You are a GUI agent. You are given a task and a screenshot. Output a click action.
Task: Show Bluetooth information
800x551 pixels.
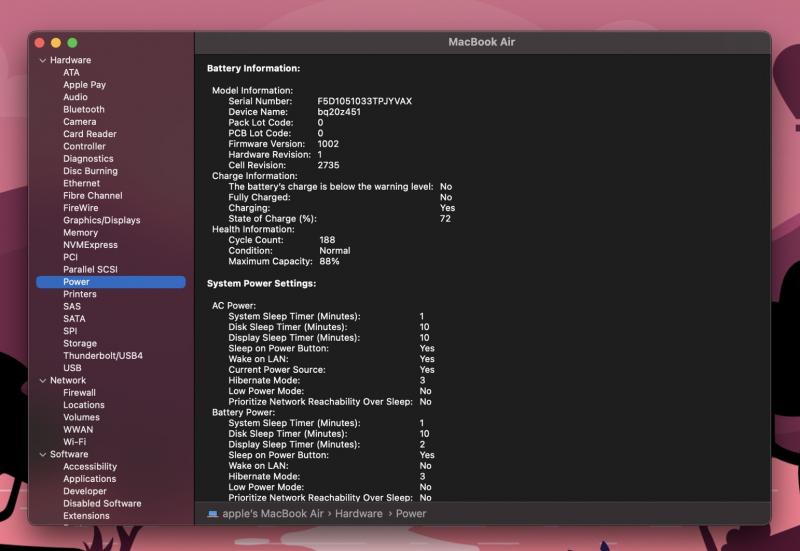tap(84, 109)
